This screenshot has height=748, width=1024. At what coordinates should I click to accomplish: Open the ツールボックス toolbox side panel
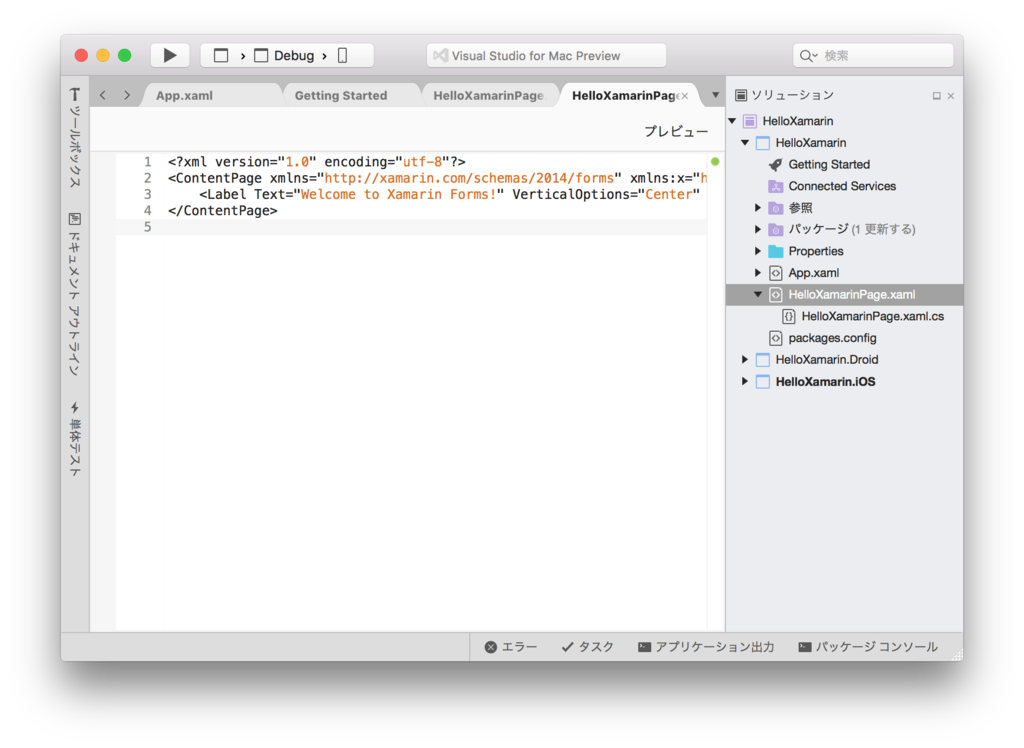75,138
